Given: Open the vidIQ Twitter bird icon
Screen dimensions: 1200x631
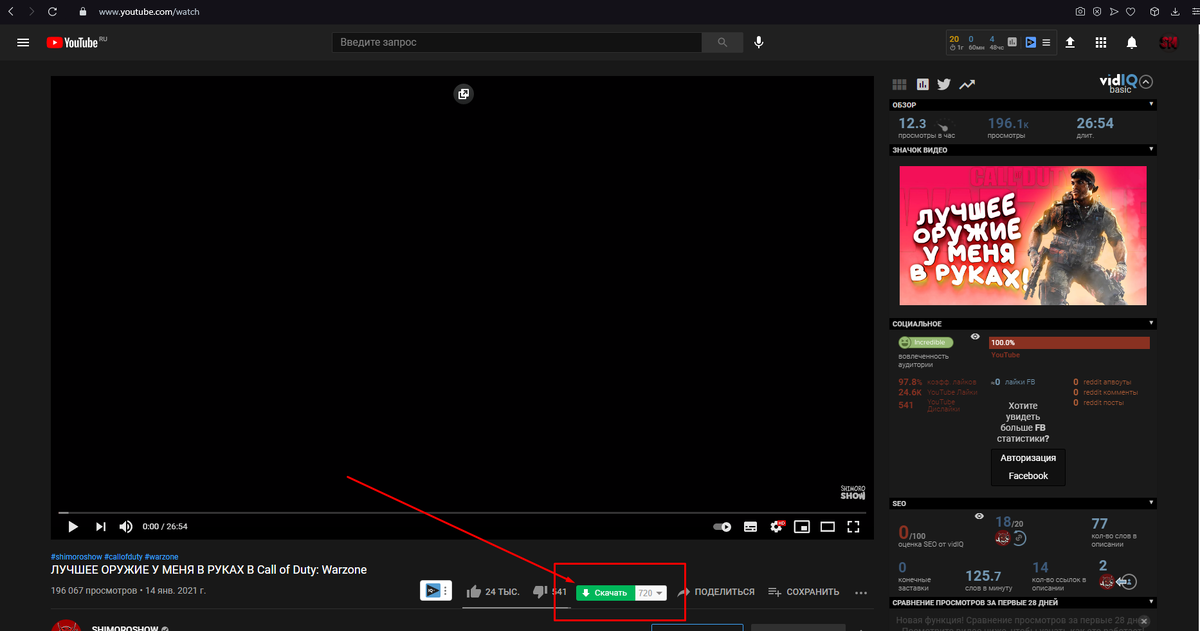Looking at the screenshot, I should [943, 84].
